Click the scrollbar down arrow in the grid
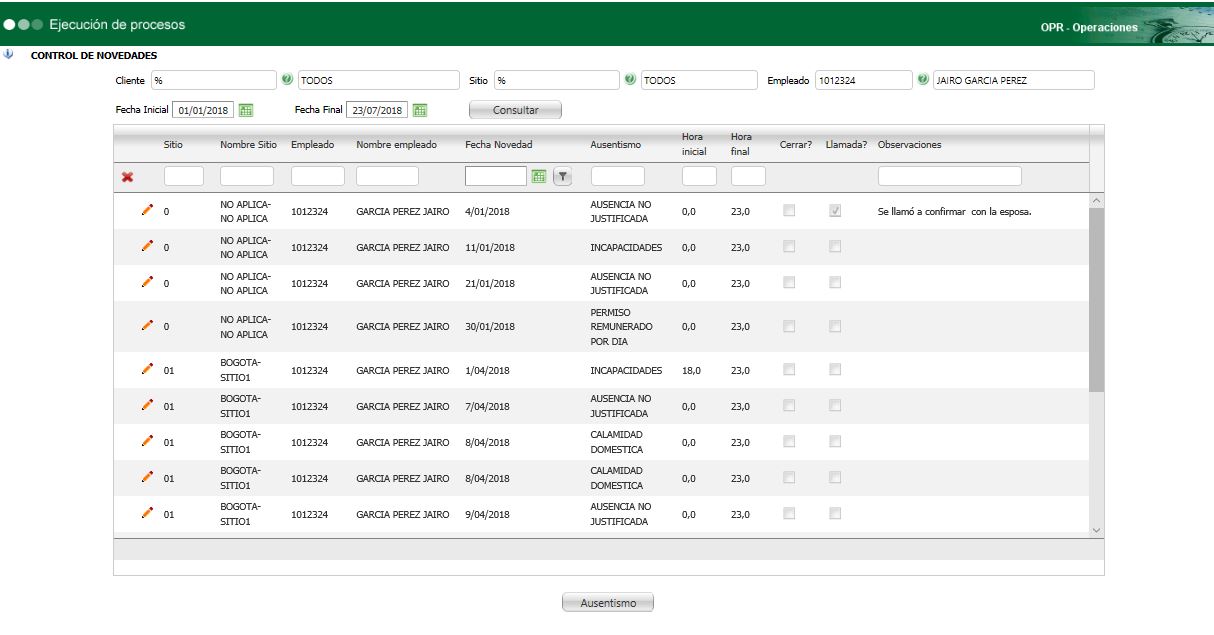 tap(1096, 529)
